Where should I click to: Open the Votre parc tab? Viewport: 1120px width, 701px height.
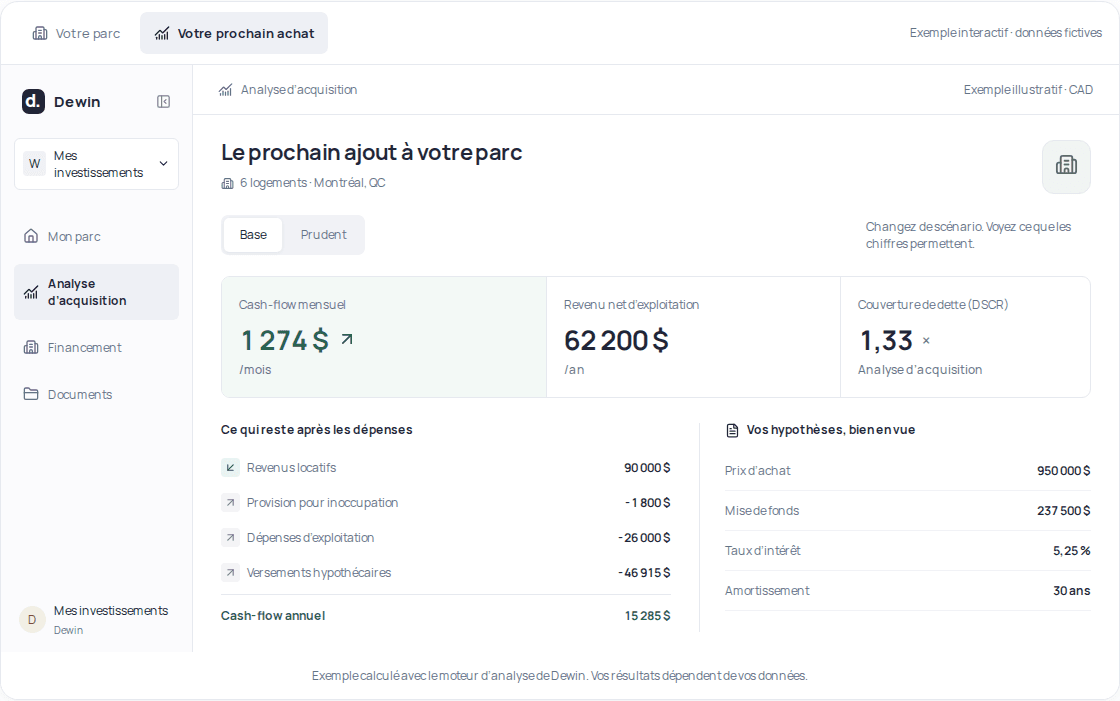76,34
